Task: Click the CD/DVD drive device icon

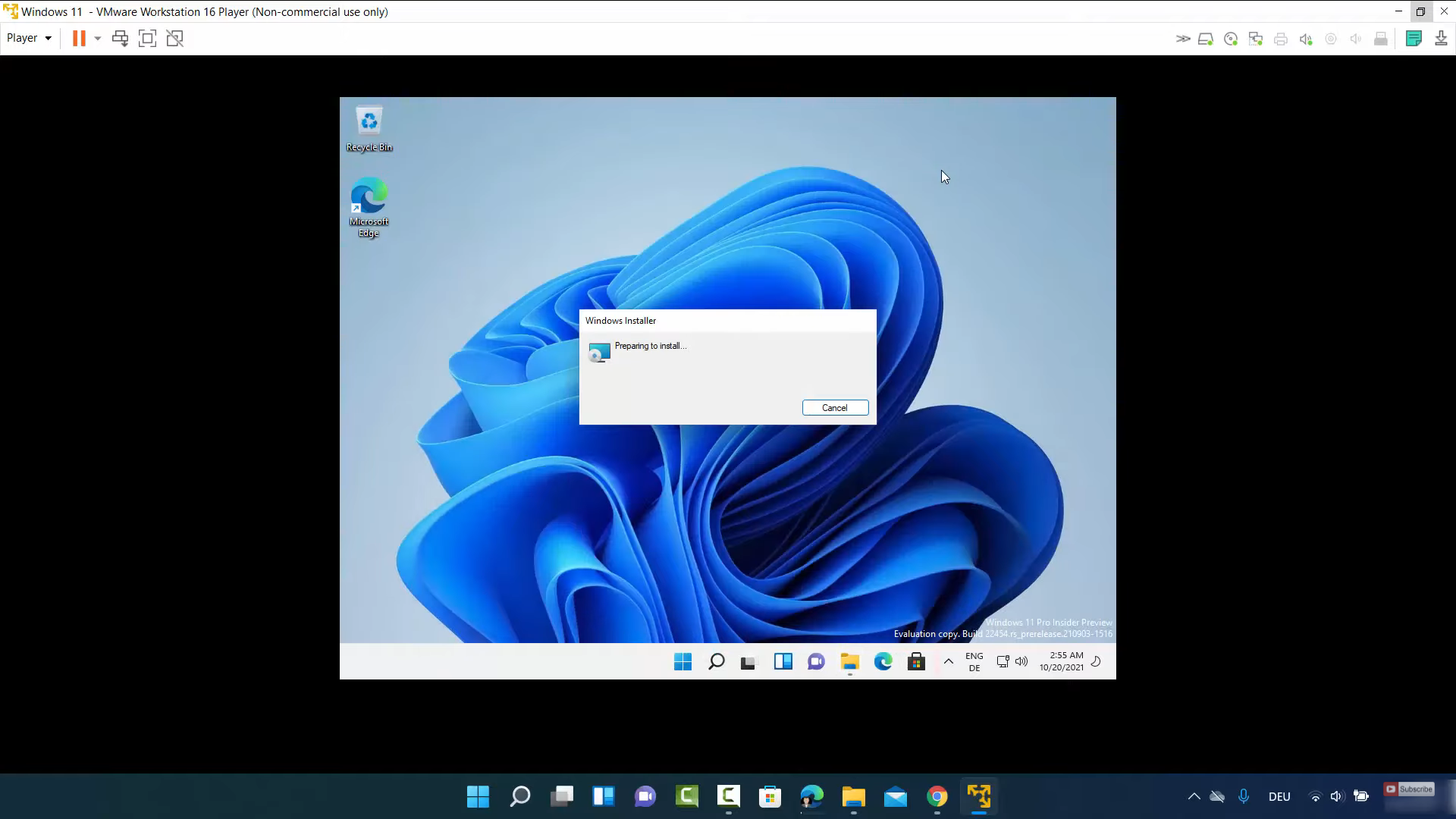Action: point(1231,39)
